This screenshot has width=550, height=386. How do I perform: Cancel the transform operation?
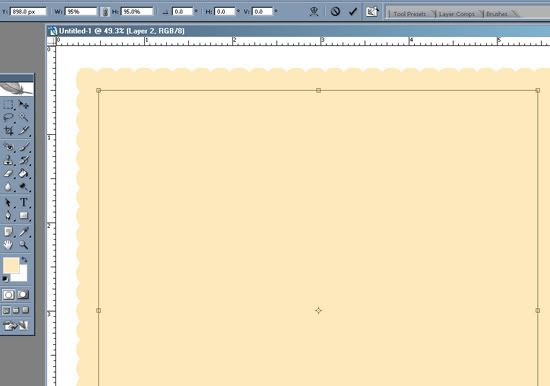click(x=335, y=12)
